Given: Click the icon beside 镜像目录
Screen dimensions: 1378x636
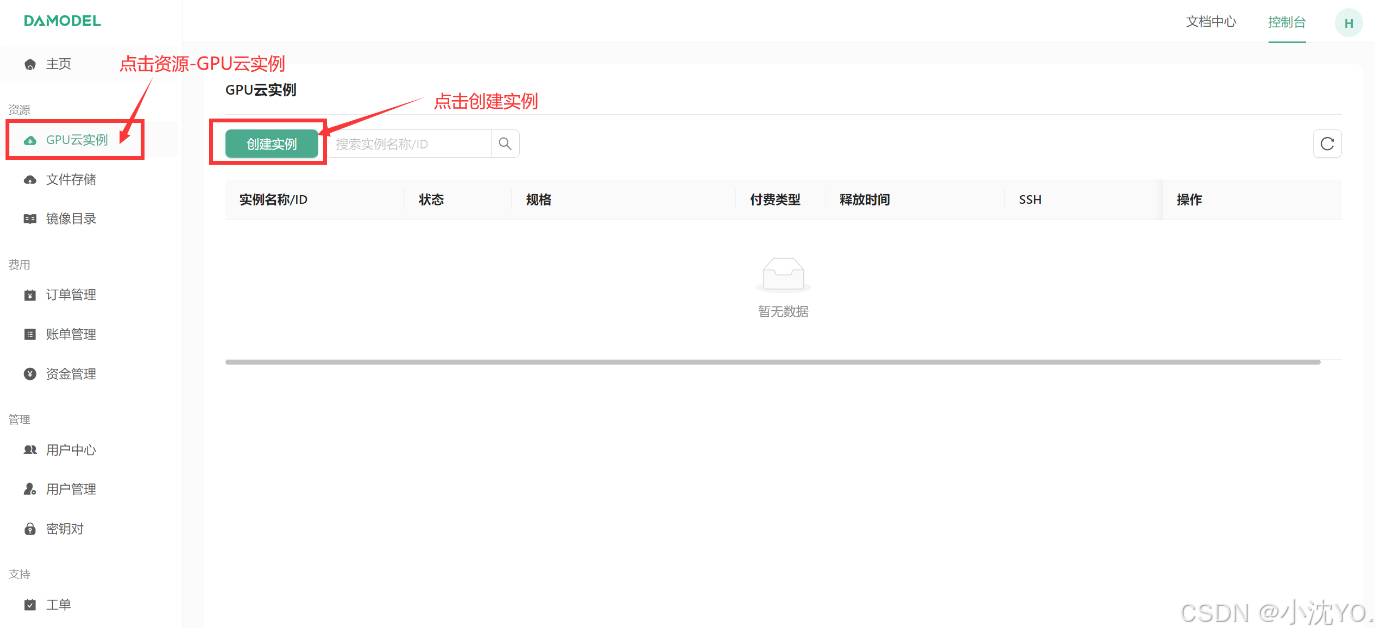Looking at the screenshot, I should pos(30,219).
